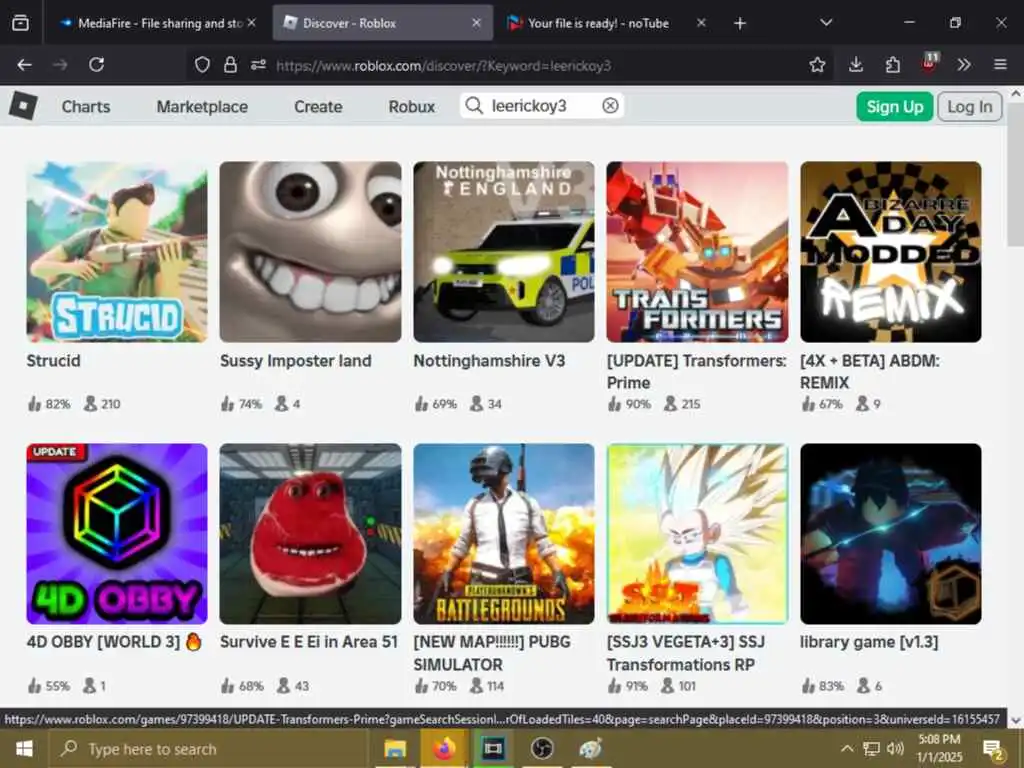Clear the Roblox search with the X icon

click(x=610, y=106)
